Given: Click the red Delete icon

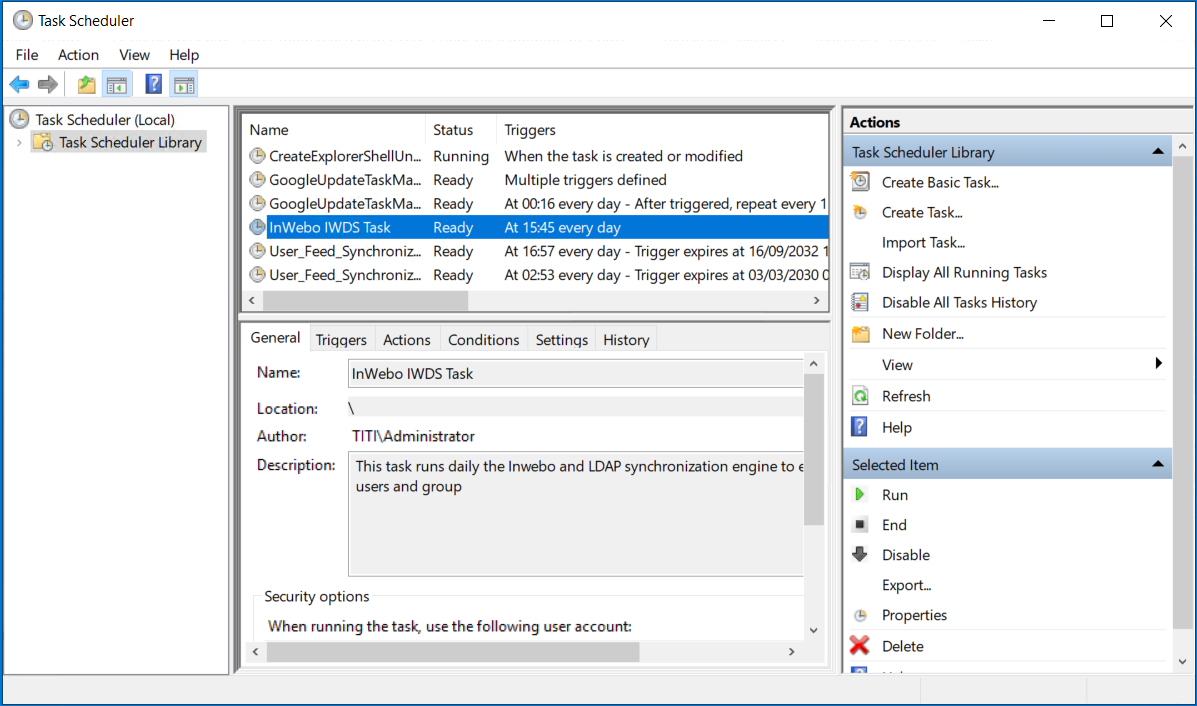Looking at the screenshot, I should pyautogui.click(x=860, y=646).
